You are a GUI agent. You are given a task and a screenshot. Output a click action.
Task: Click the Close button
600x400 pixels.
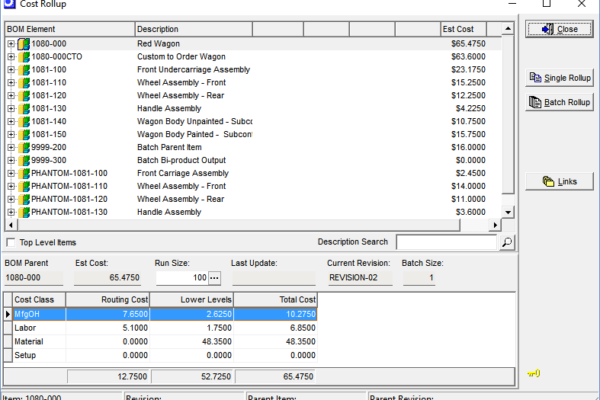[x=559, y=29]
